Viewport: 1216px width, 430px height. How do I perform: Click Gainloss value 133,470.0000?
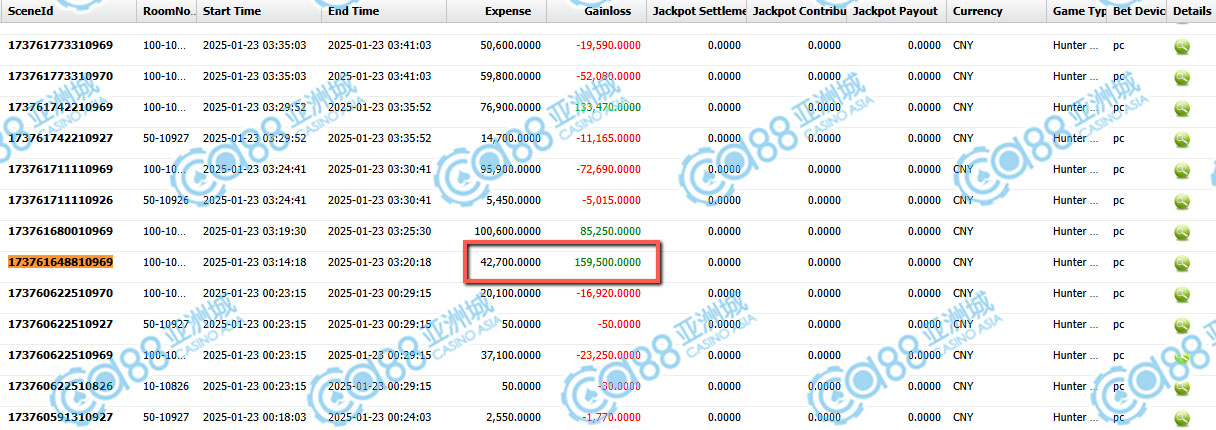coord(606,107)
